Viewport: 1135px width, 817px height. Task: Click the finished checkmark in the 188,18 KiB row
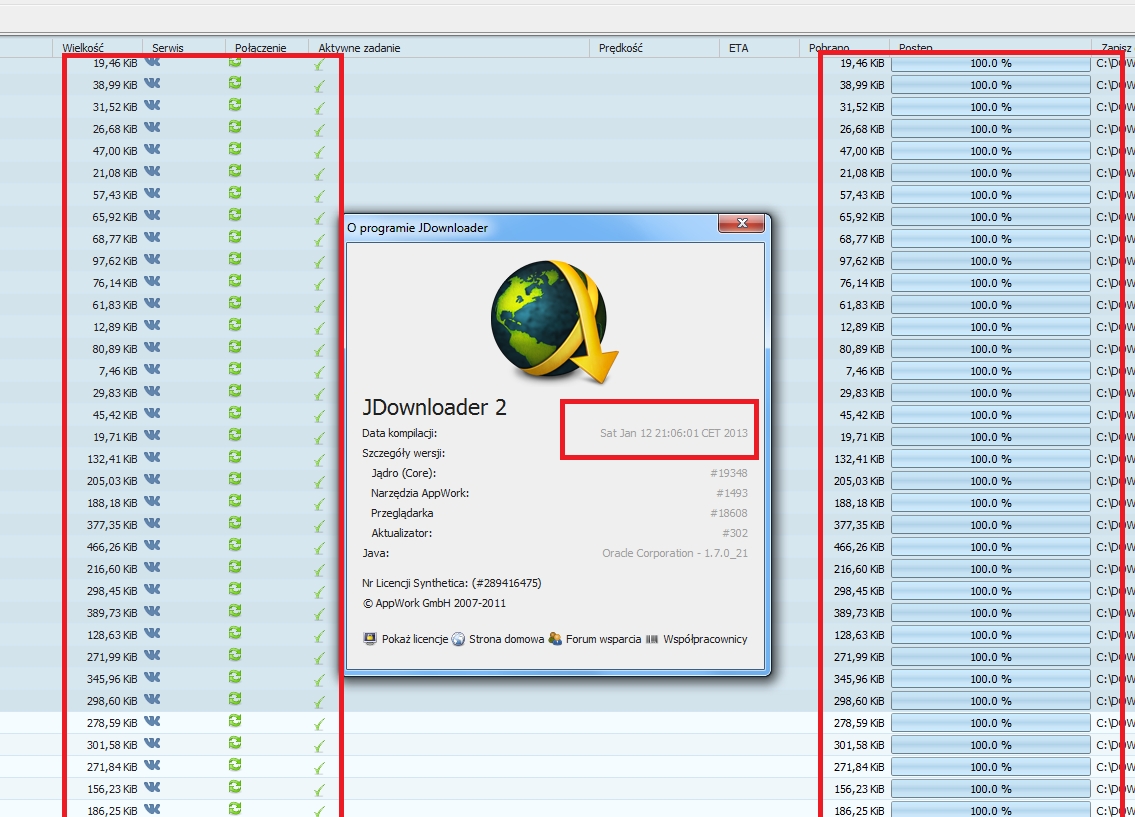pyautogui.click(x=319, y=504)
